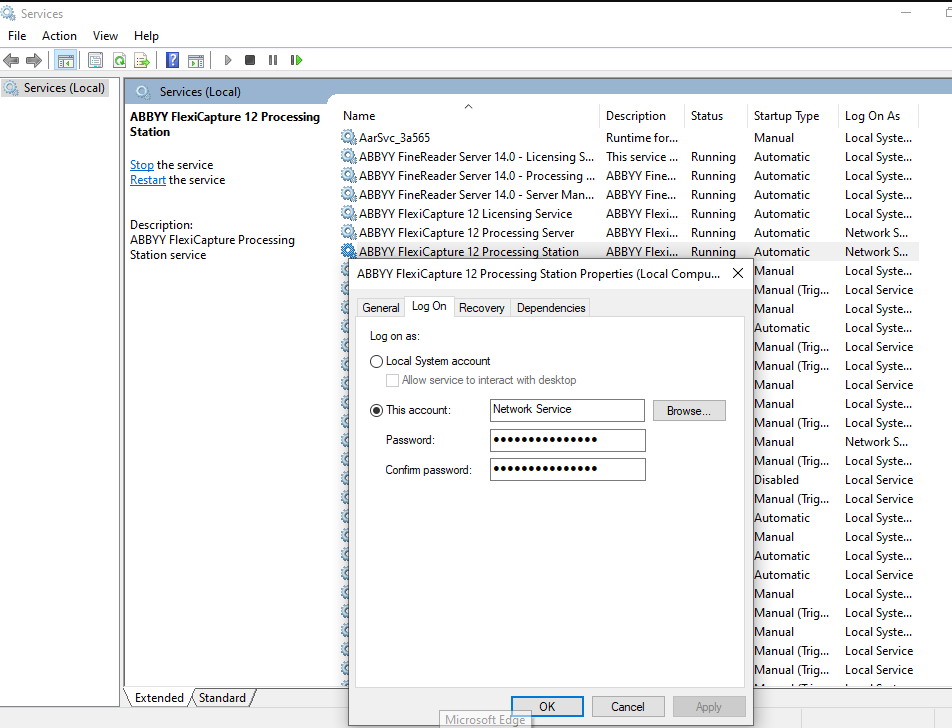Image resolution: width=952 pixels, height=728 pixels.
Task: Click the Stop the service link
Action: click(141, 165)
